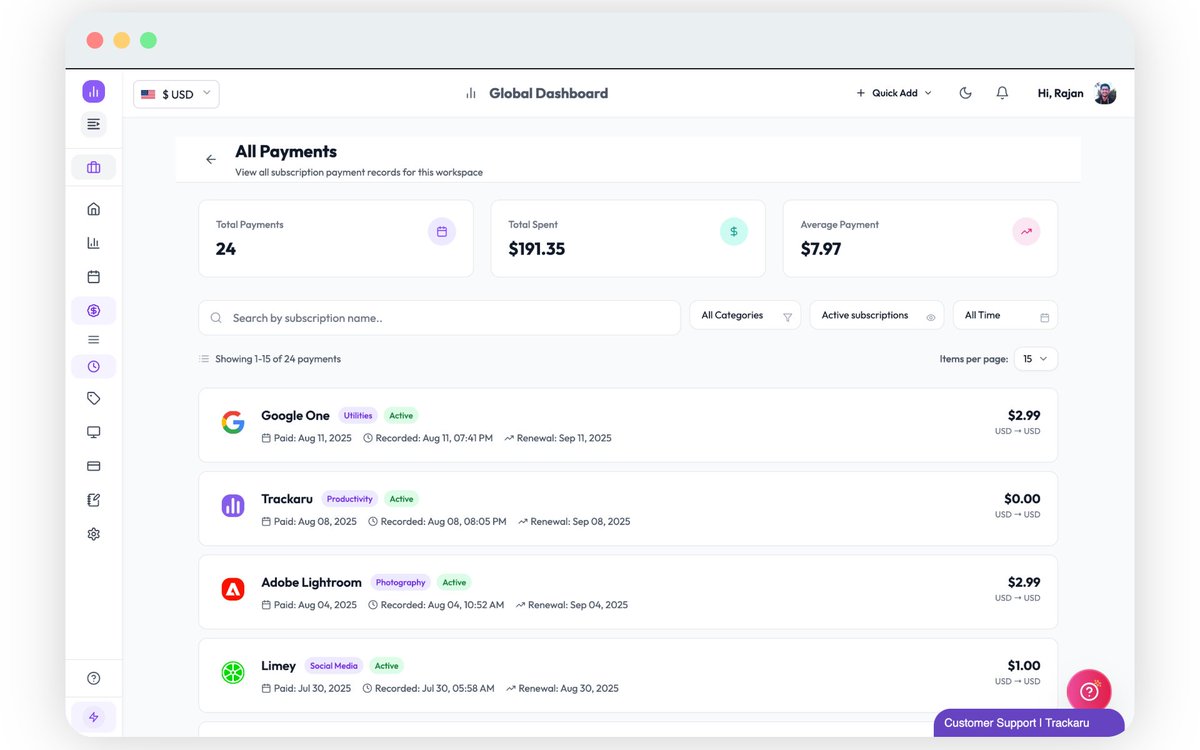
Task: Click the Adobe Lightroom logo icon
Action: click(233, 590)
